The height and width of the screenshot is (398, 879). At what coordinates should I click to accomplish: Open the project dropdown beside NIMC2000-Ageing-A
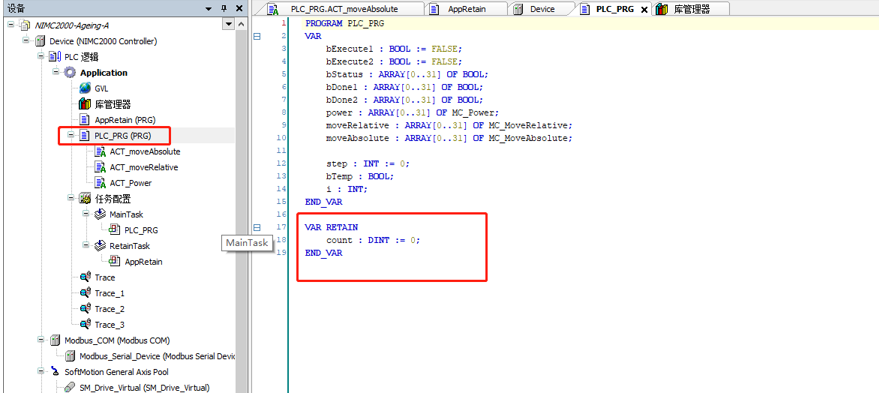228,25
